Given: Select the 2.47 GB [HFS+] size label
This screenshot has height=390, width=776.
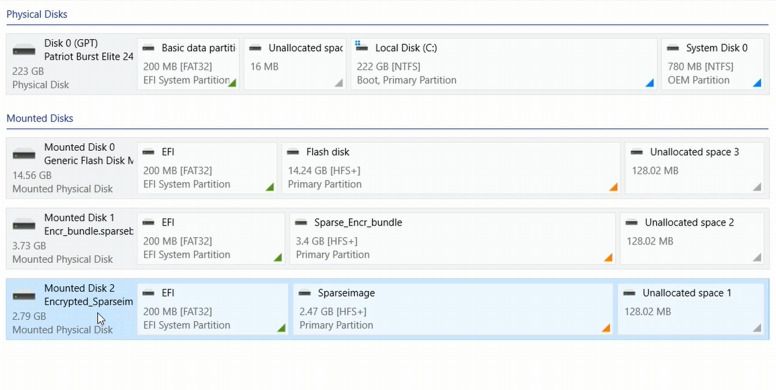Looking at the screenshot, I should click(x=333, y=312).
